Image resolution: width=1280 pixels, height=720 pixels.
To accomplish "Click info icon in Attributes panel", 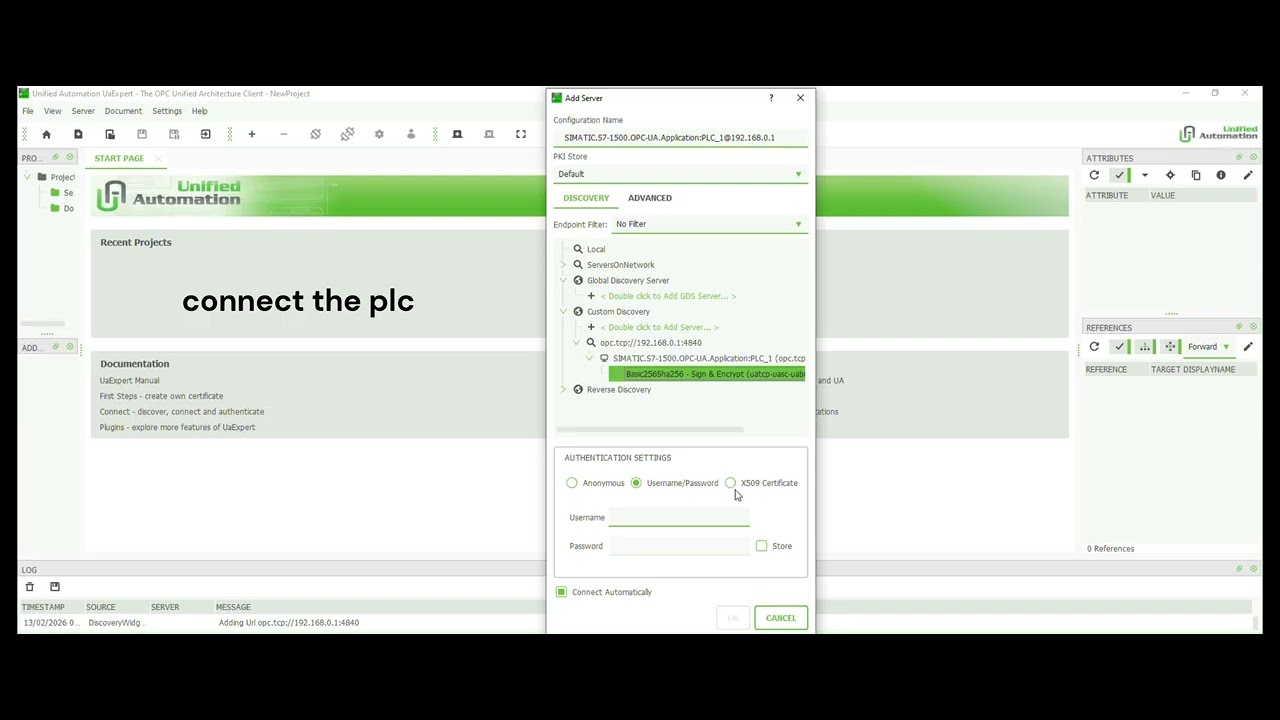I will tap(1221, 175).
